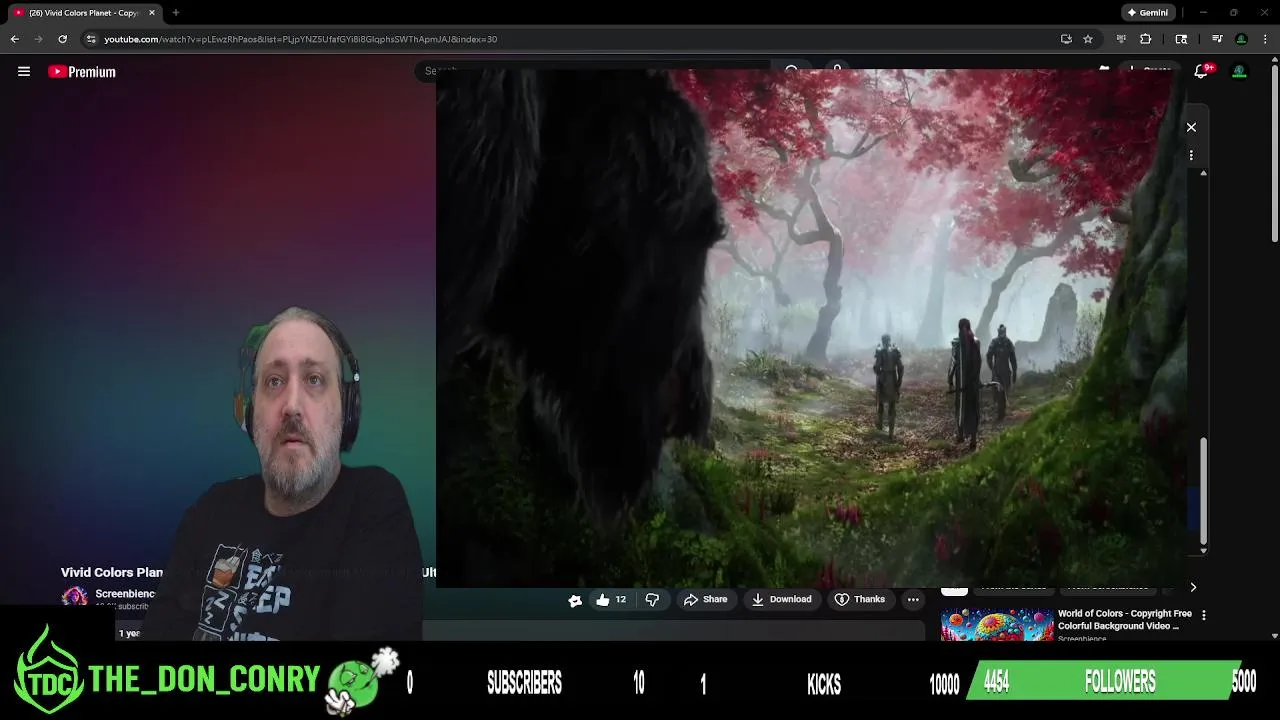Viewport: 1280px width, 720px height.
Task: Open World of Colors video title
Action: tap(1124, 619)
